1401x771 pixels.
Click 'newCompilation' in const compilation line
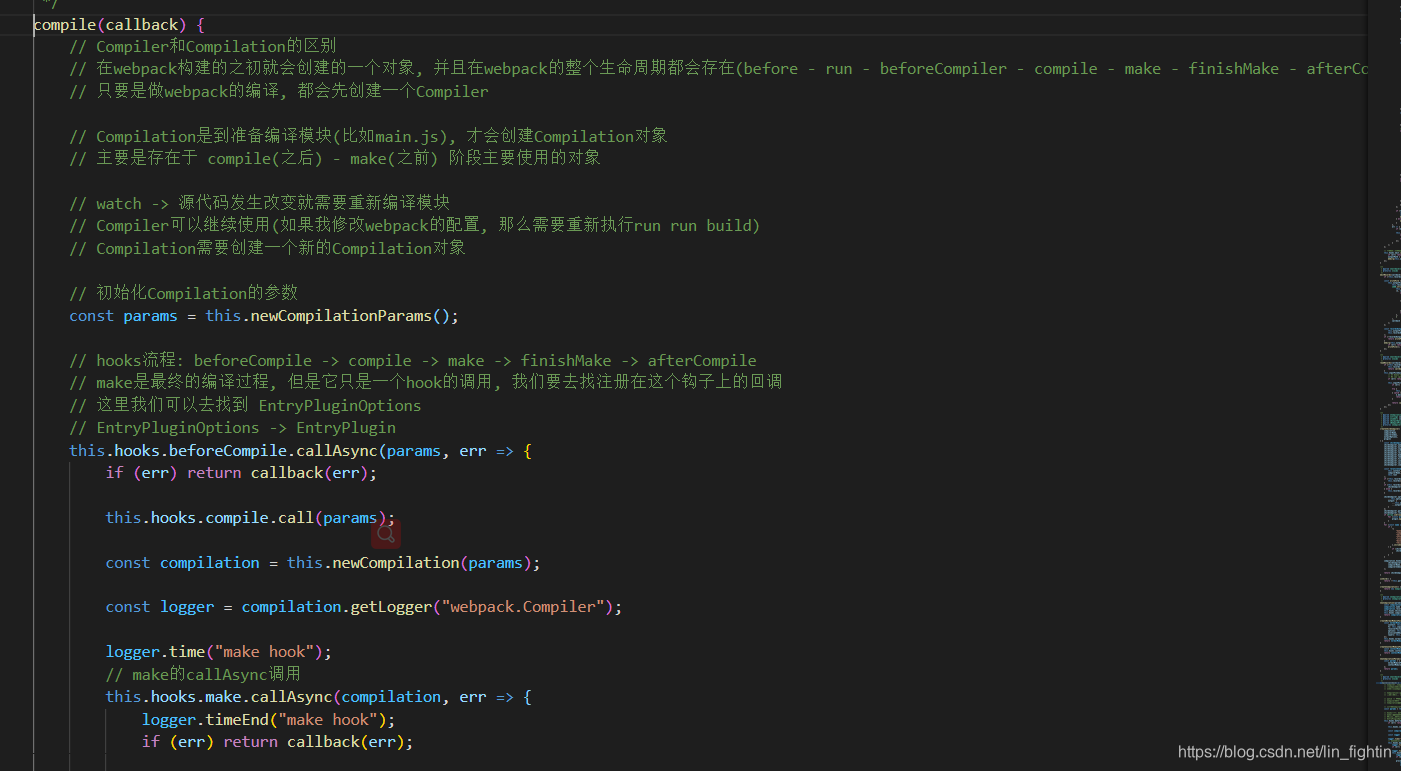coord(395,562)
